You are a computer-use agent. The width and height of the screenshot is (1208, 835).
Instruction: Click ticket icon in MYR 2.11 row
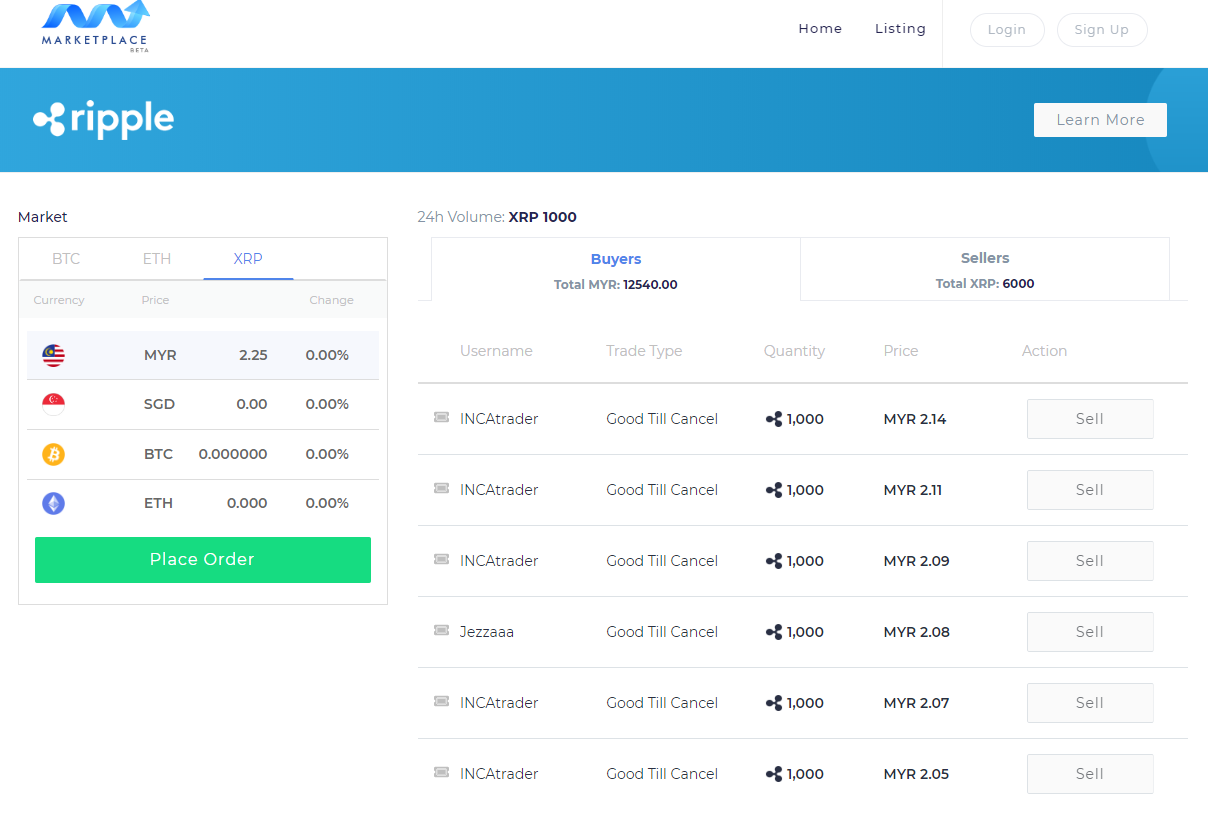[441, 488]
